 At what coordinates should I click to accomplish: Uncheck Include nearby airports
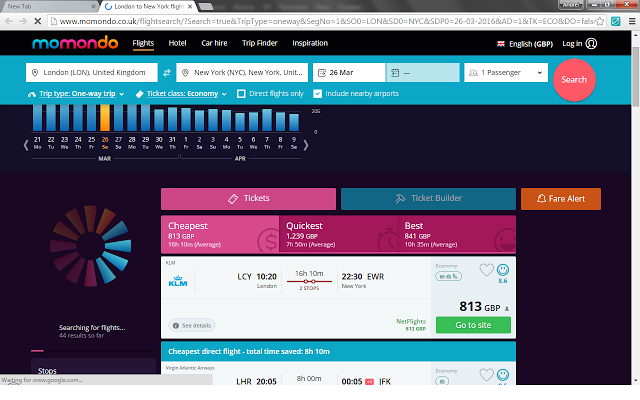(318, 94)
